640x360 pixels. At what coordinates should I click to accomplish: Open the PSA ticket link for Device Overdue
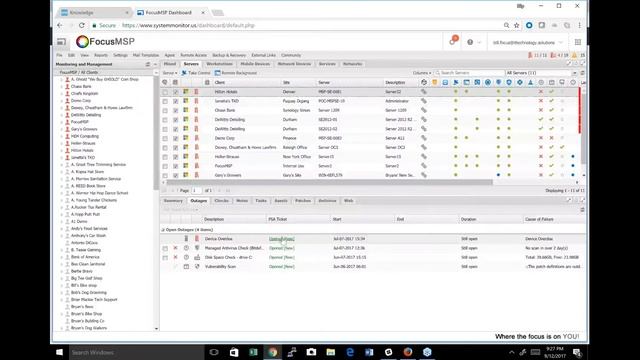click(282, 239)
